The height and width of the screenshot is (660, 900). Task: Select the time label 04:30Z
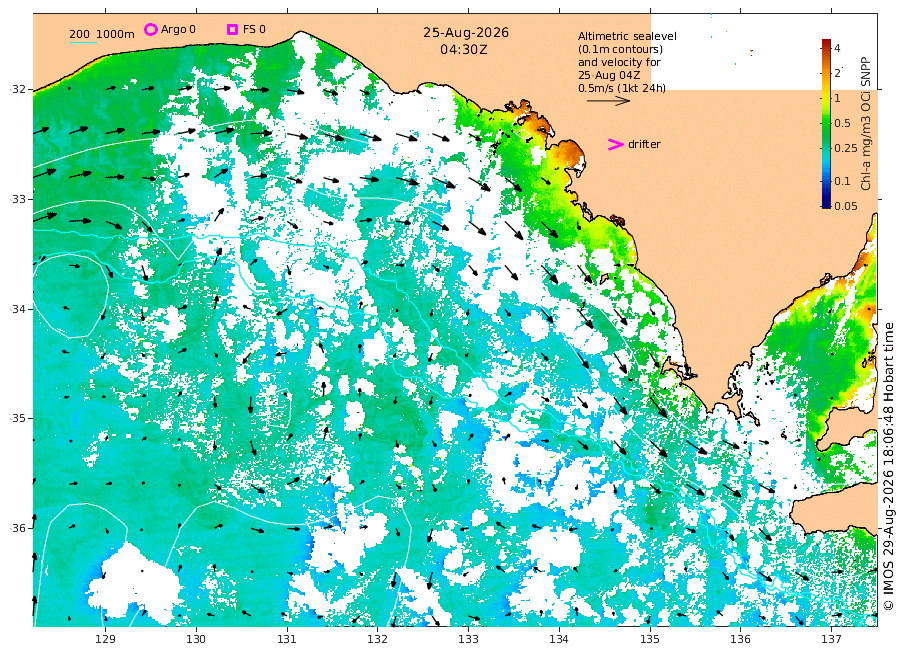(x=464, y=50)
